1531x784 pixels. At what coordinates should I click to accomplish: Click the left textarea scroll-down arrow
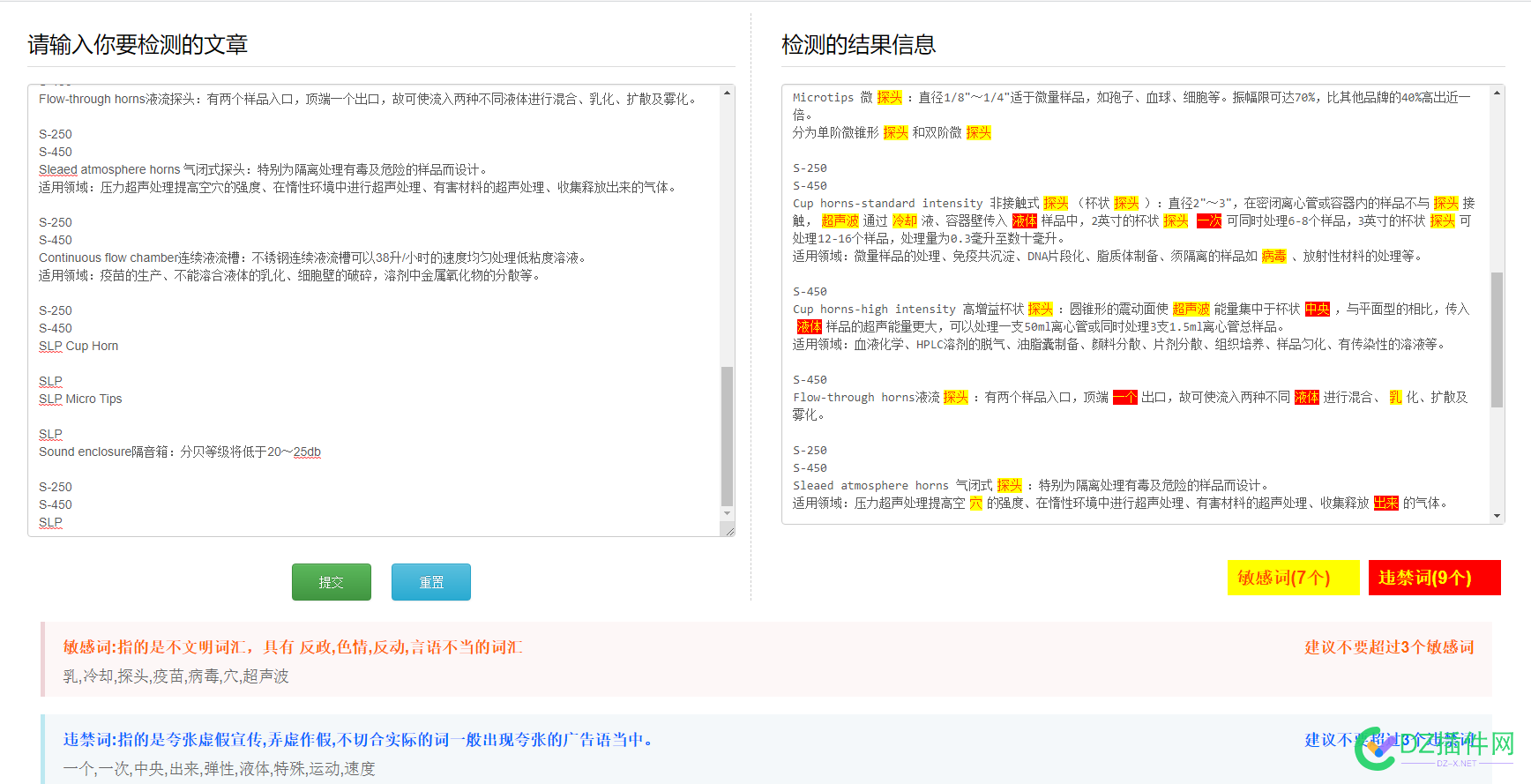point(728,513)
